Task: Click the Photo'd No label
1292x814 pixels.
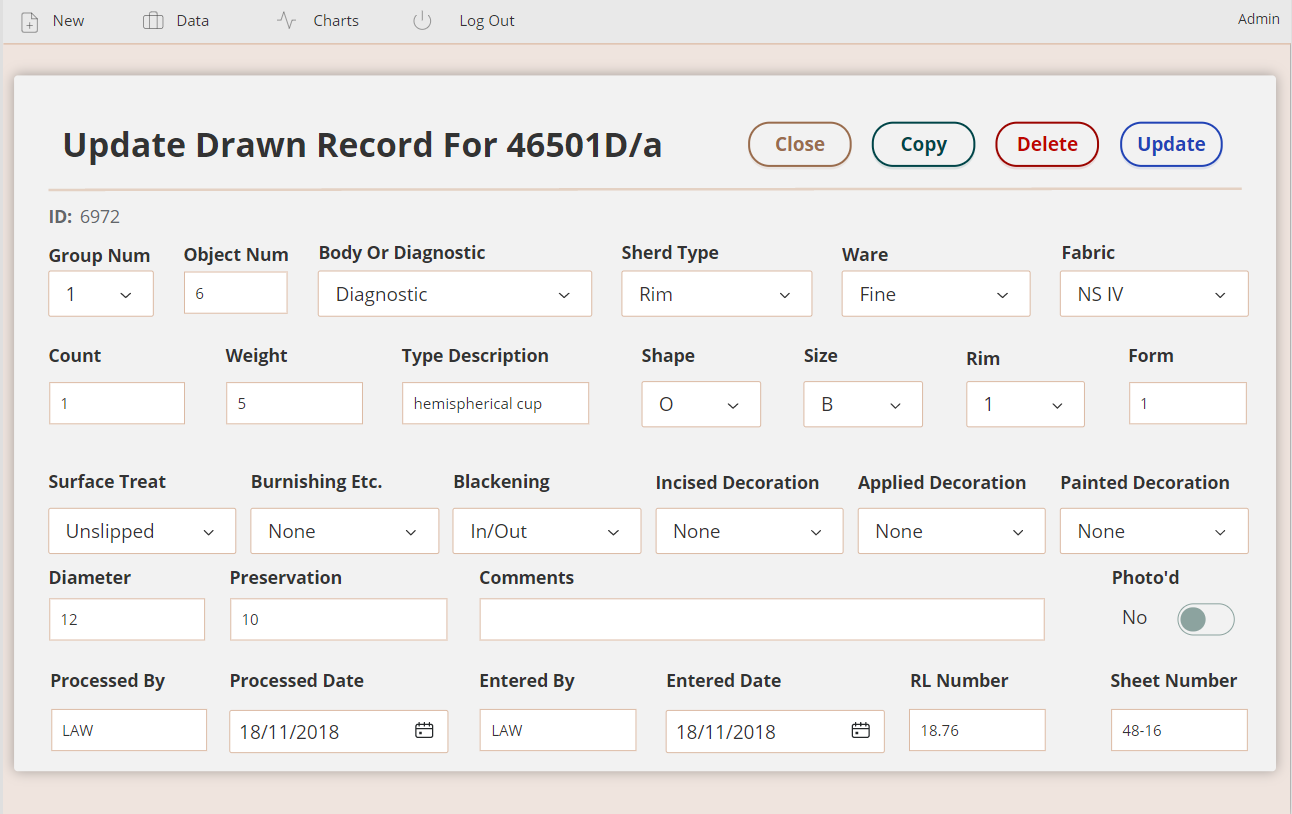Action: pos(1134,618)
